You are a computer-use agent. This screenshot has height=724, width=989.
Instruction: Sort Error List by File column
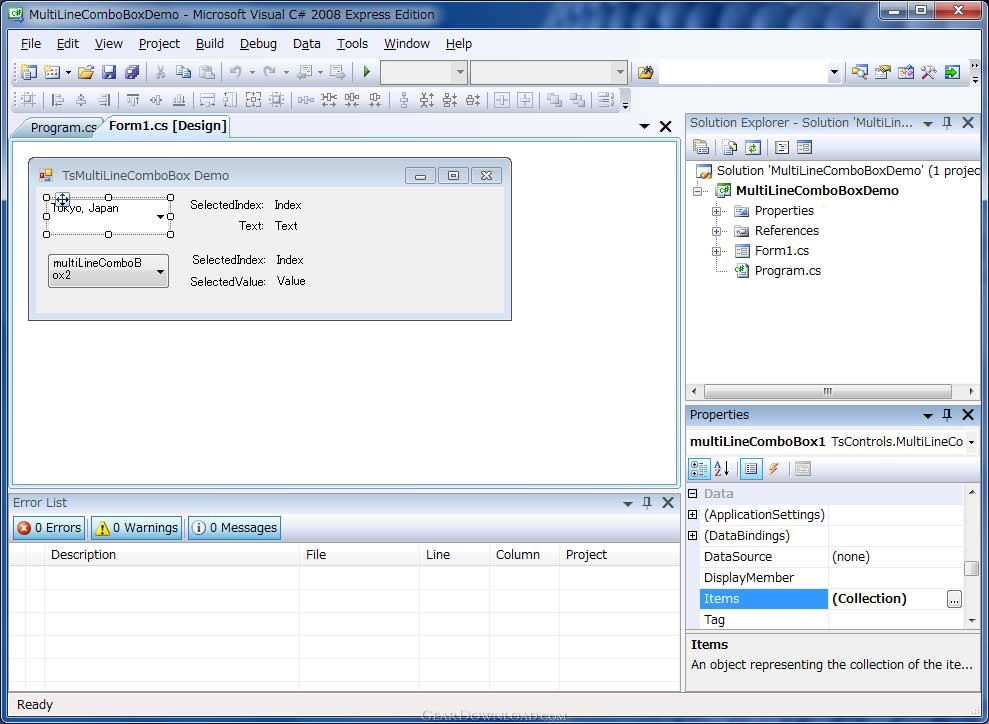[359, 555]
